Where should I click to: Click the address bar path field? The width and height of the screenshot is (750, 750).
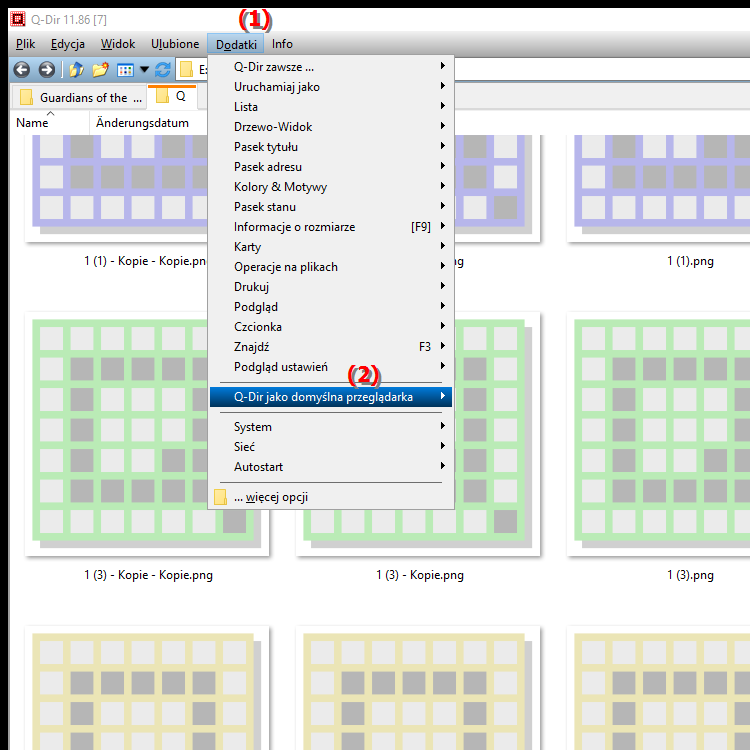(x=602, y=70)
